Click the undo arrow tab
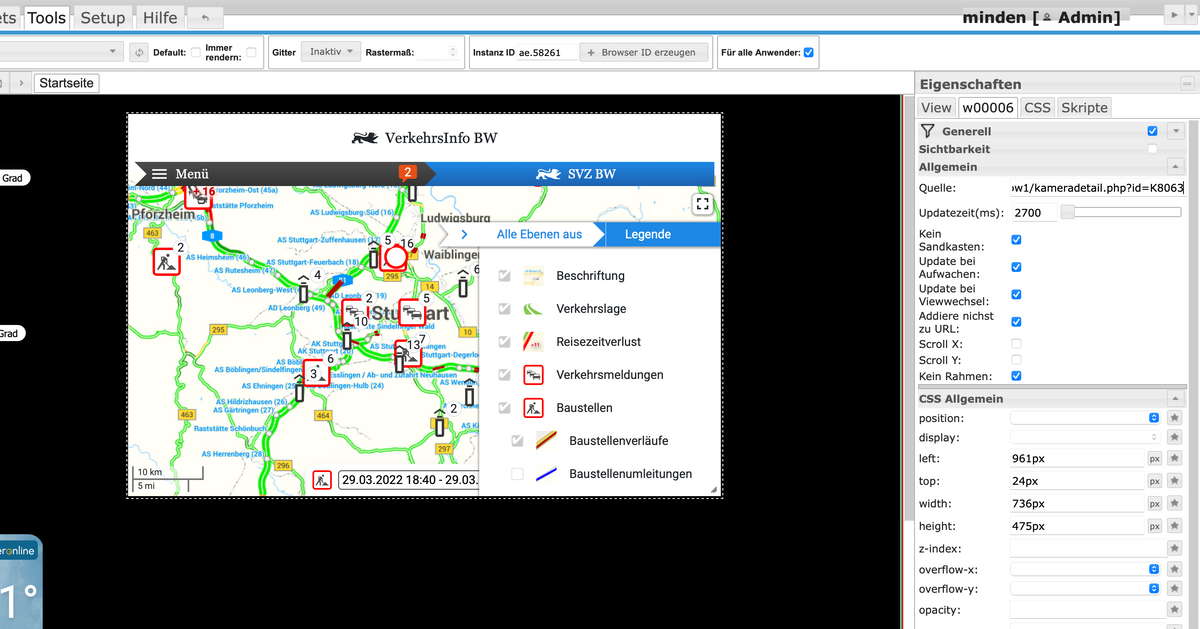The height and width of the screenshot is (629, 1200). pos(205,17)
